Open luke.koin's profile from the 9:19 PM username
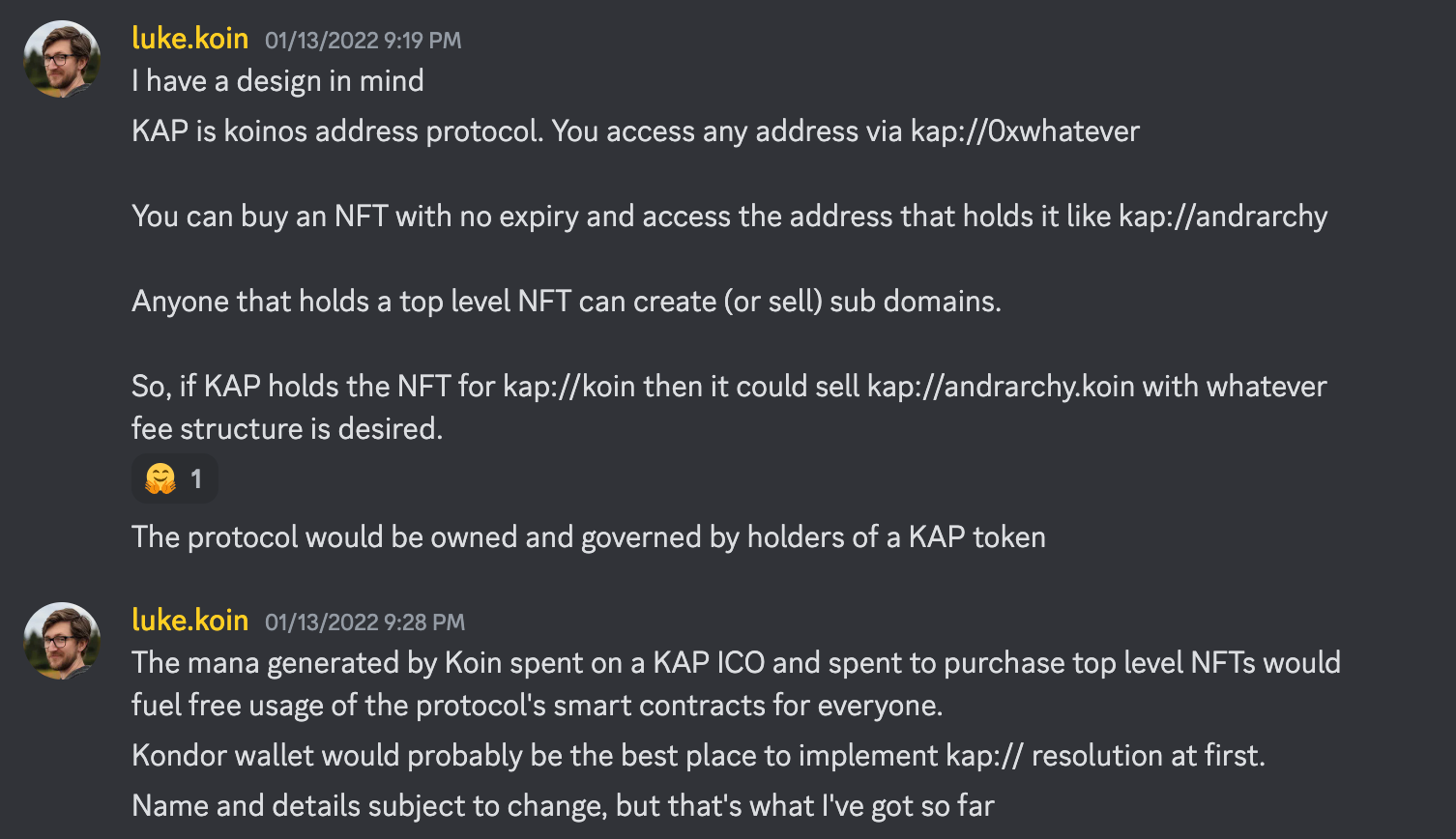This screenshot has height=839, width=1456. coord(189,39)
